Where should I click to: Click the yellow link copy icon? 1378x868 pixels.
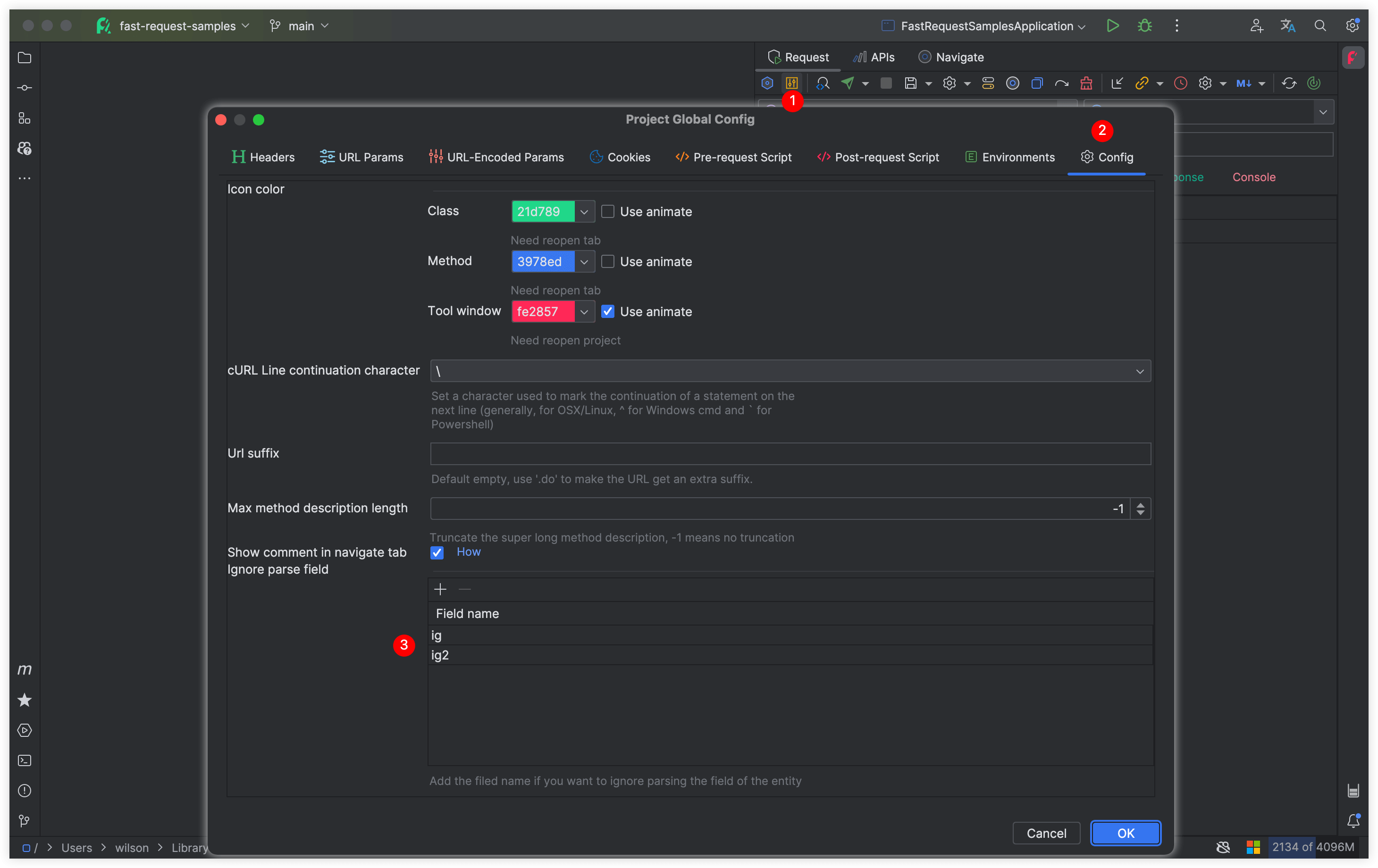point(1142,83)
